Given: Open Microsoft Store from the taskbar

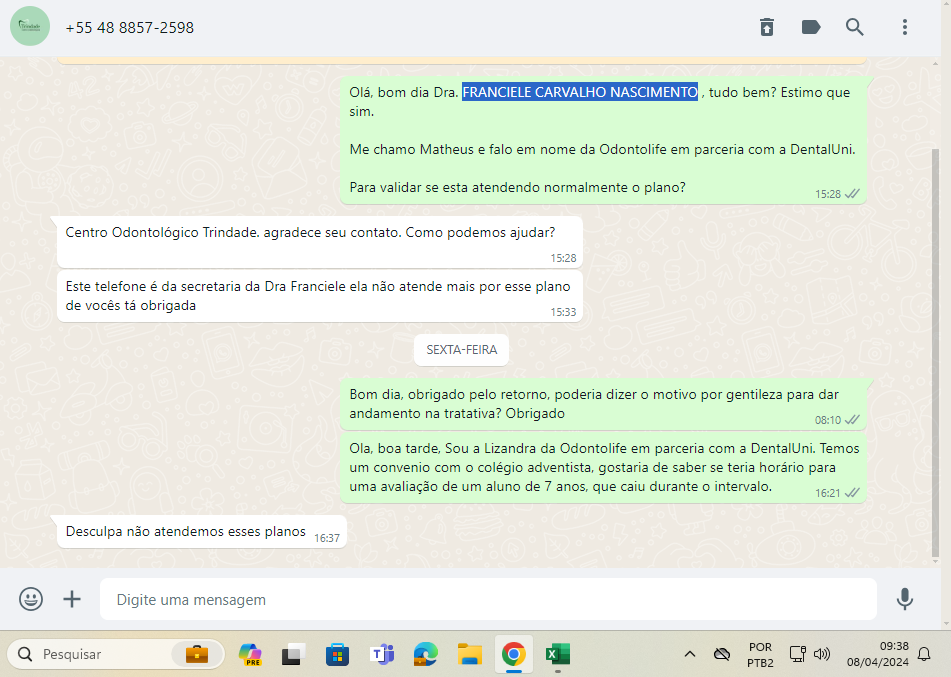Looking at the screenshot, I should (337, 655).
